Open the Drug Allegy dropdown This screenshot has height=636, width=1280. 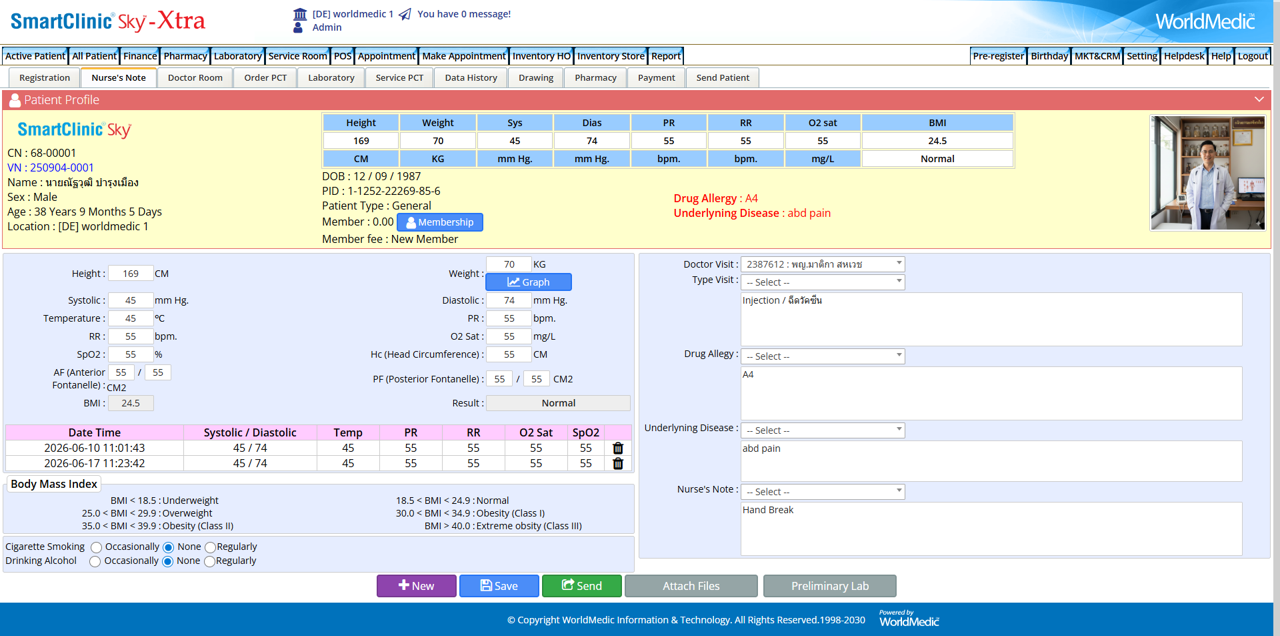pyautogui.click(x=822, y=356)
